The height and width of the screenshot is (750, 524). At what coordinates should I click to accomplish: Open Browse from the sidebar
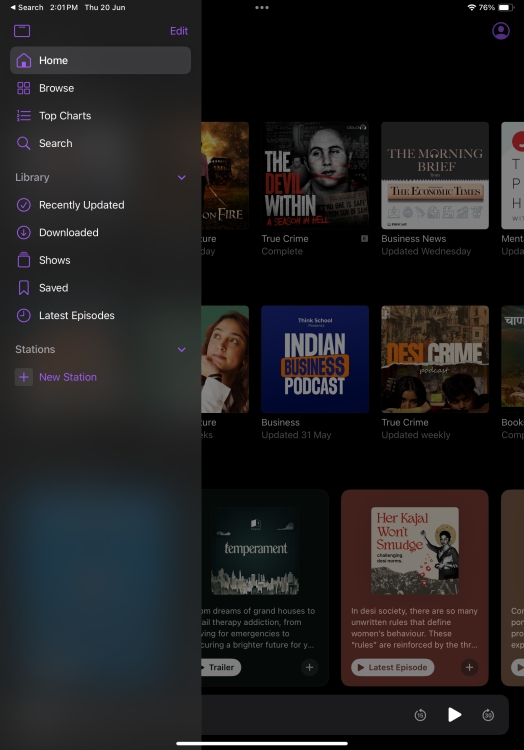100,88
